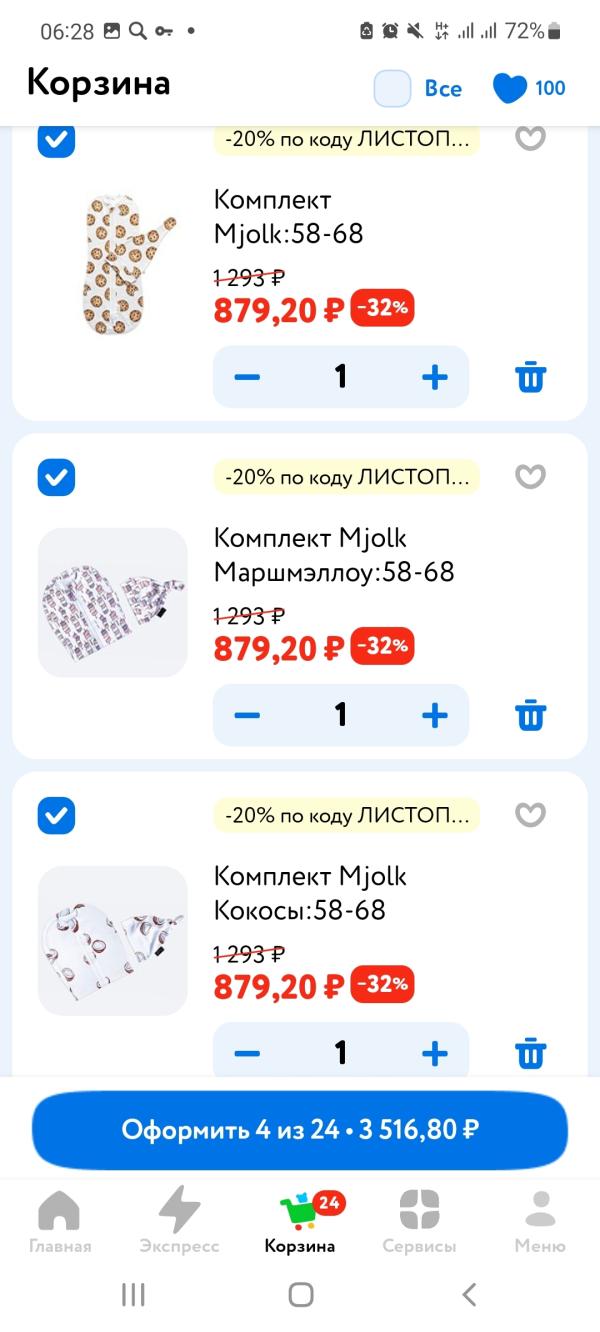Add Mjolk Маршмэллоу set to favorites heart
The height and width of the screenshot is (1332, 600).
(x=530, y=477)
